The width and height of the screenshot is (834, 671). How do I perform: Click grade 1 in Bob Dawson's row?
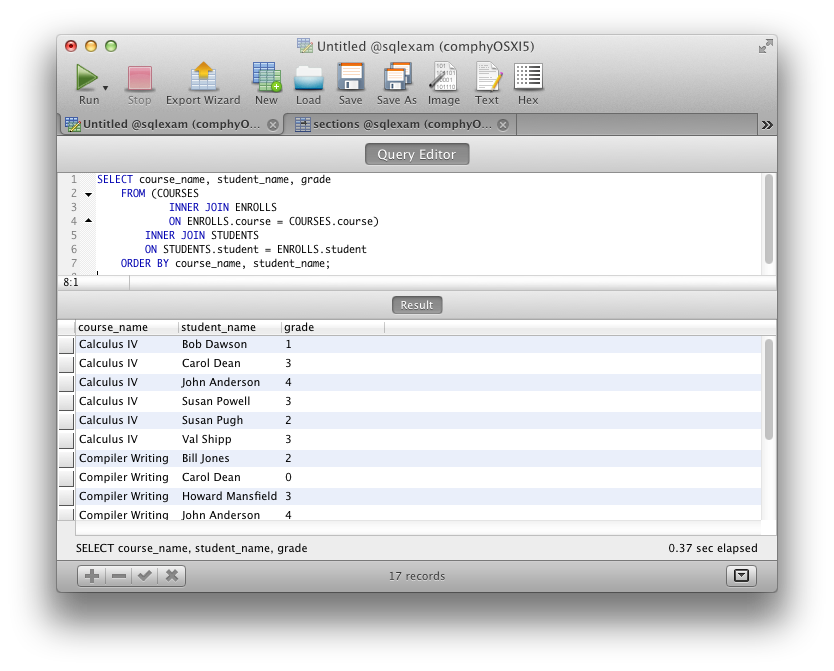[288, 345]
